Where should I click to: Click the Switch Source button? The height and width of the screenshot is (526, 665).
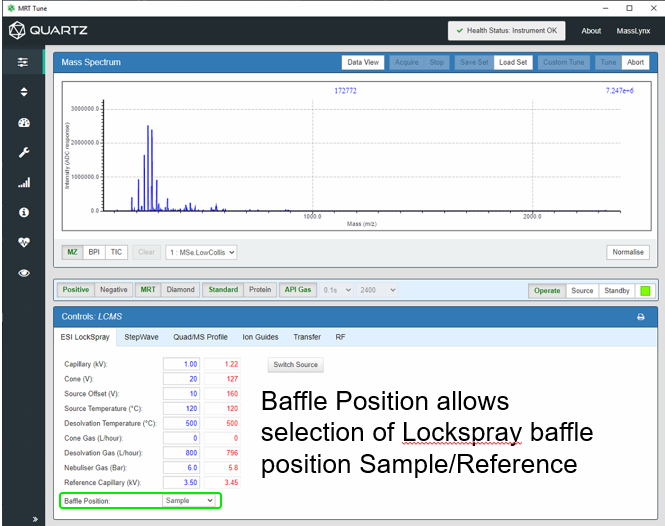295,365
